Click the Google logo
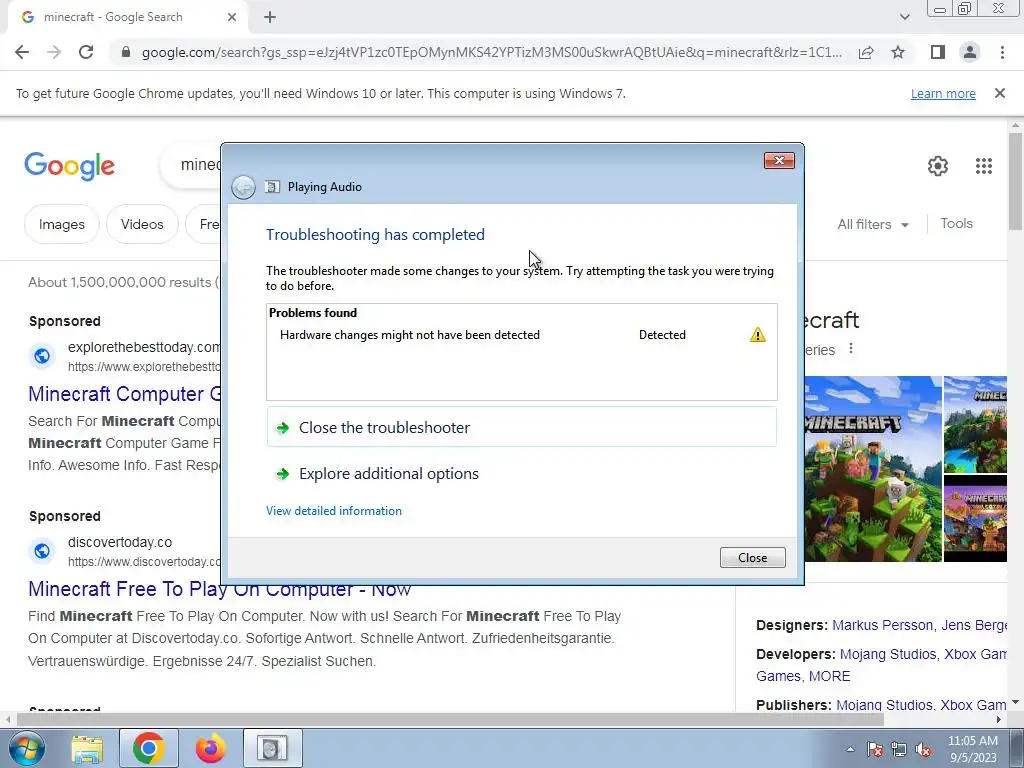 point(69,166)
